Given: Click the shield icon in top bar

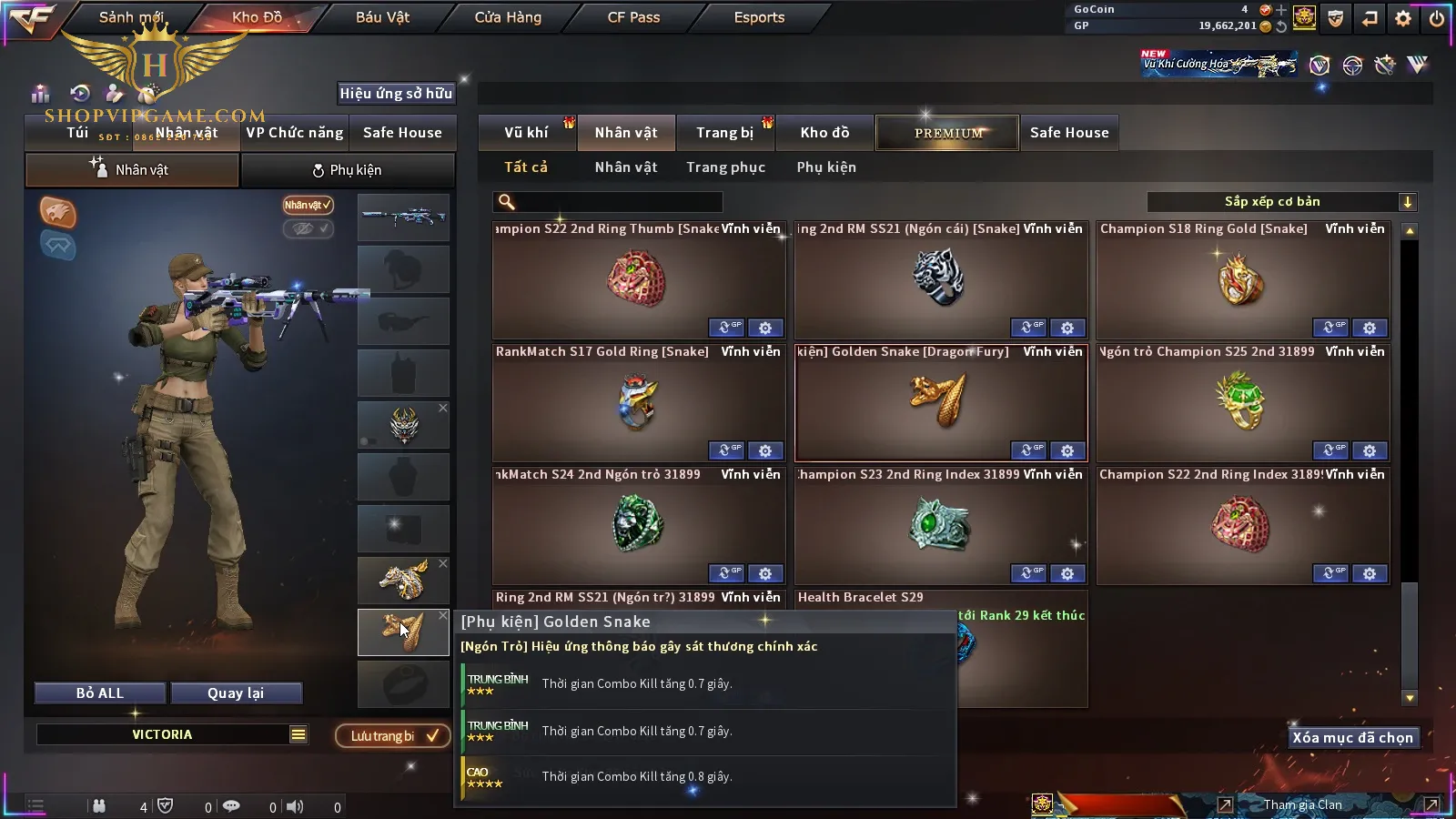Looking at the screenshot, I should pos(1336,17).
